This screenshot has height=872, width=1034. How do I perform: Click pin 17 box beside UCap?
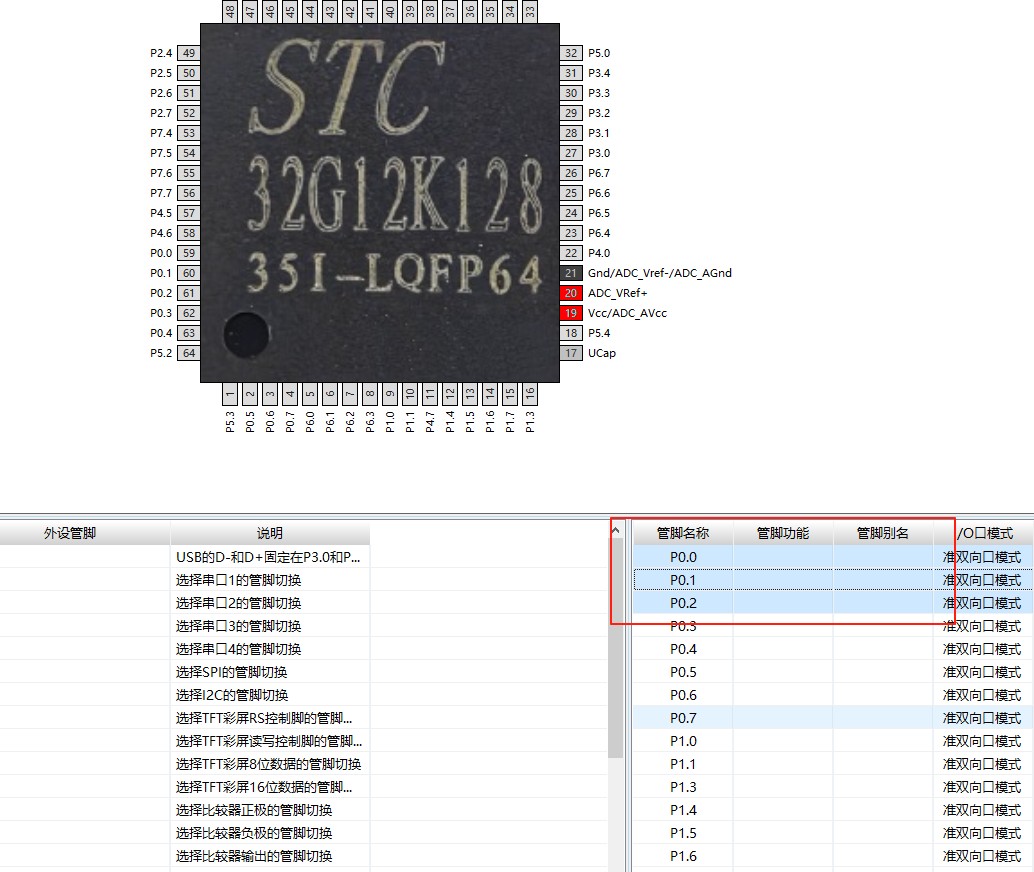point(571,353)
